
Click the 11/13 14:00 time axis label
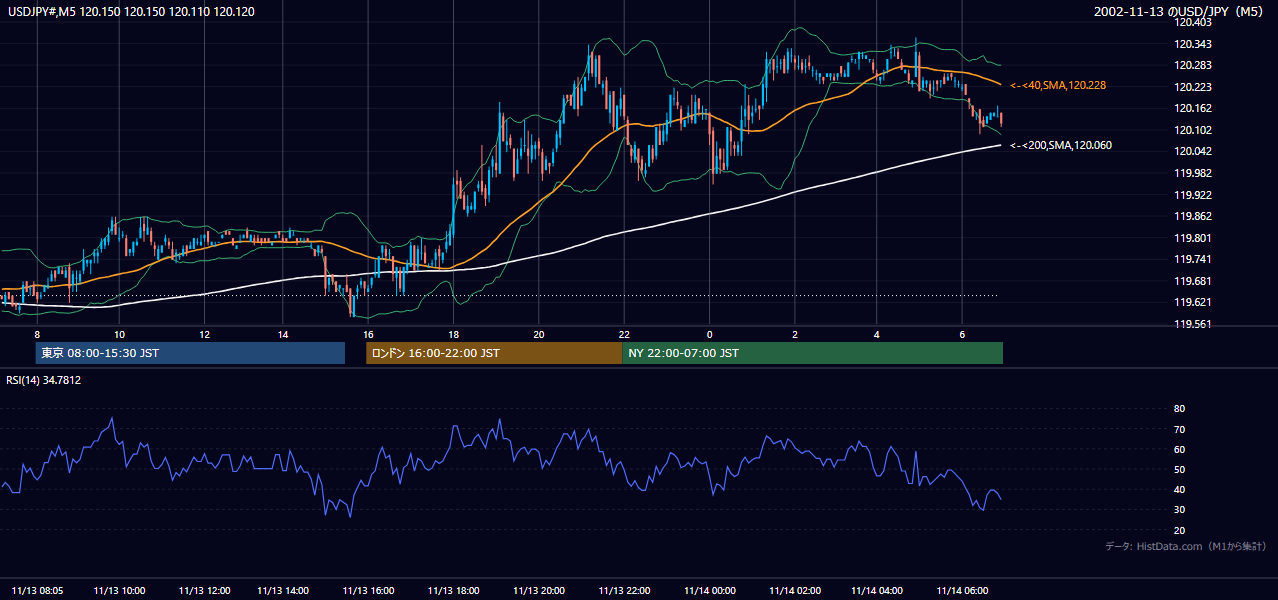284,590
